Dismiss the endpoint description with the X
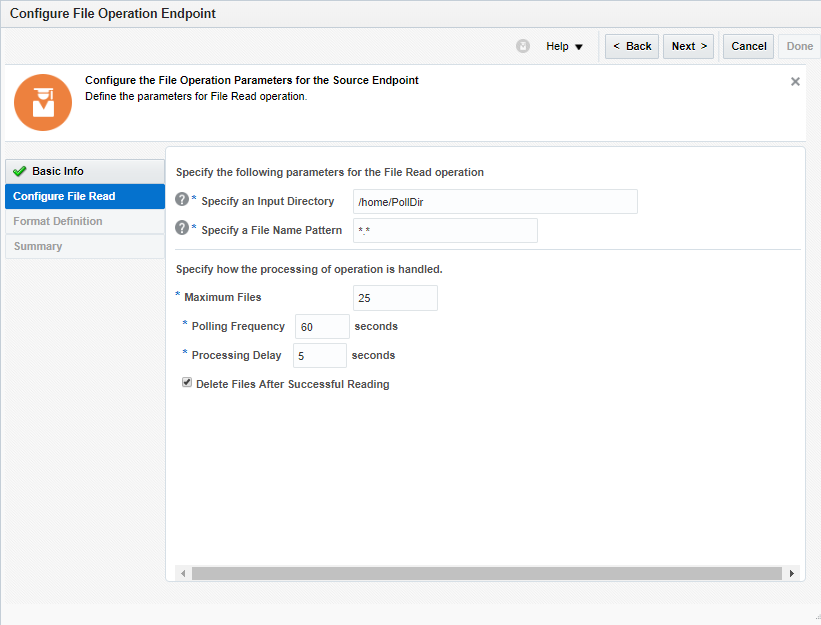The image size is (821, 625). (795, 81)
